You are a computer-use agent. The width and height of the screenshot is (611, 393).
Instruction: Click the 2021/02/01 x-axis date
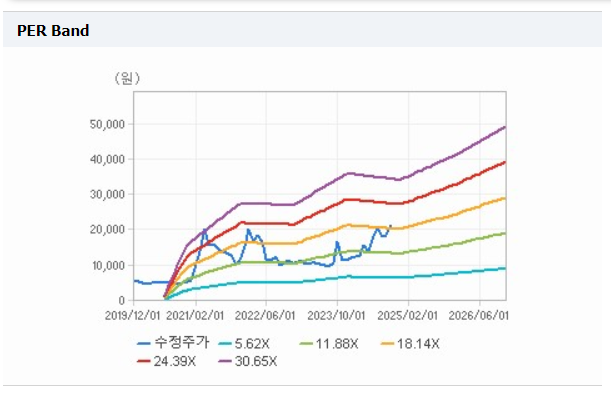(195, 315)
